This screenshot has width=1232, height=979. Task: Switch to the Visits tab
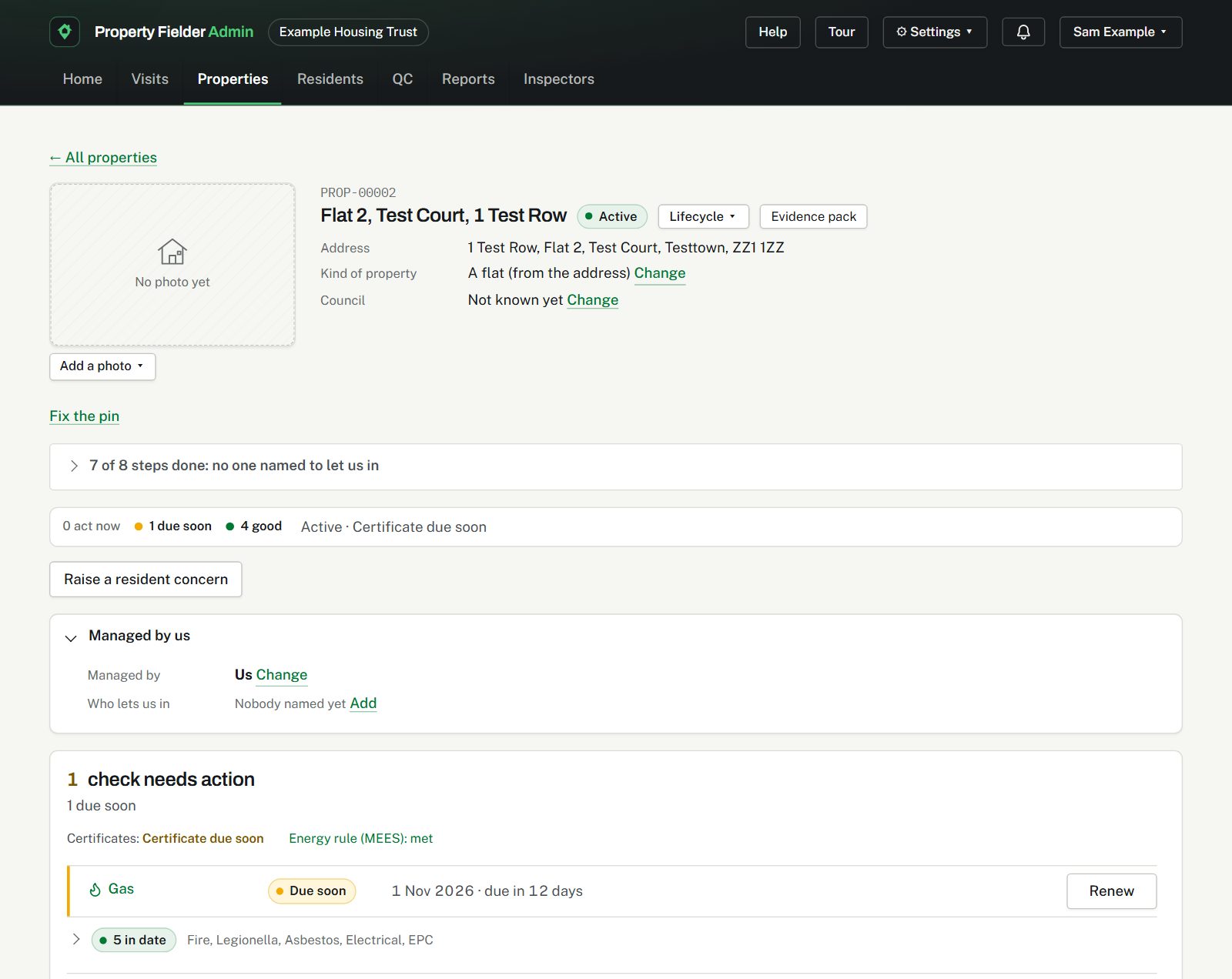coord(149,79)
